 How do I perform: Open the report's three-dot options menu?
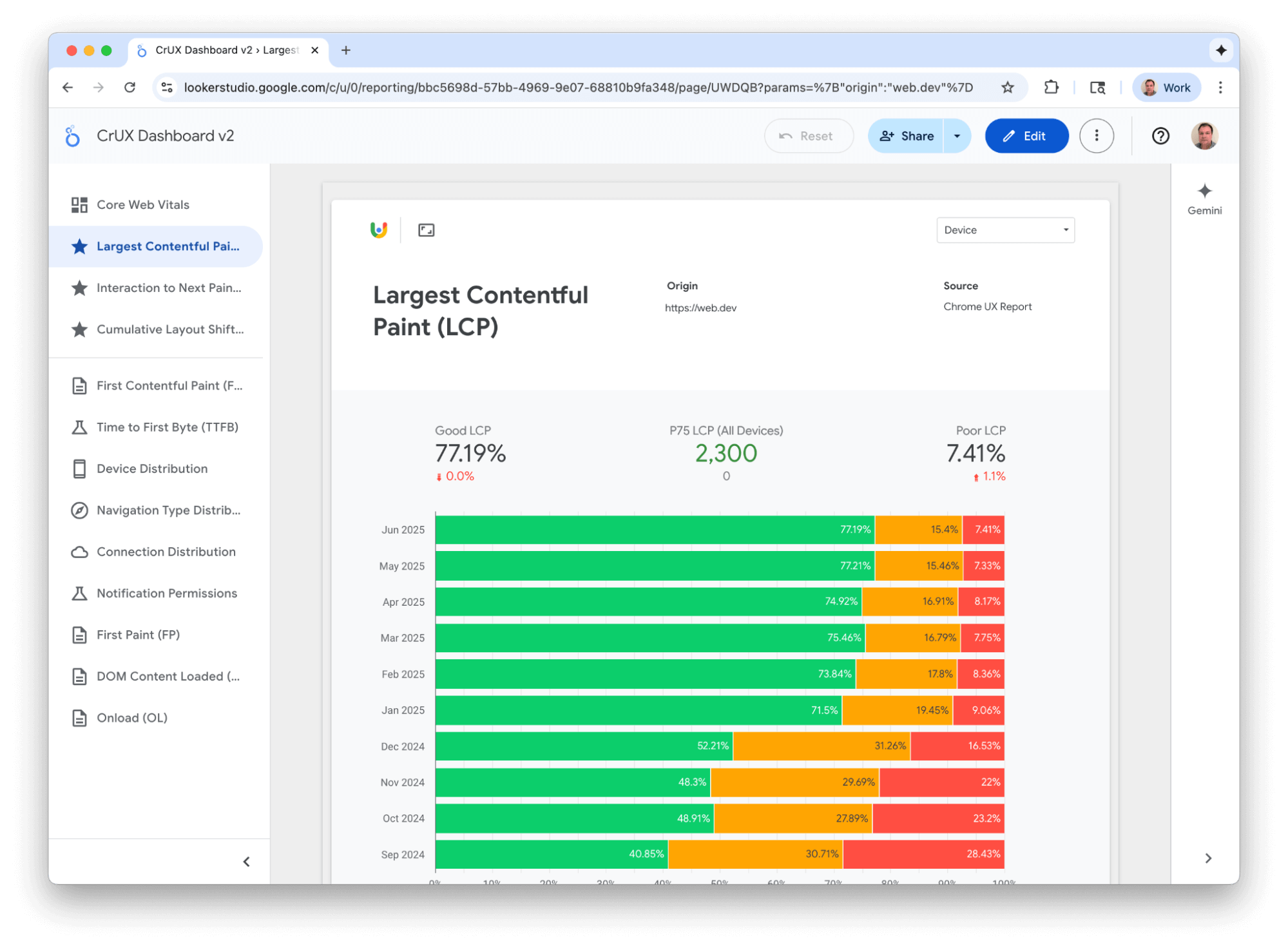[1097, 135]
